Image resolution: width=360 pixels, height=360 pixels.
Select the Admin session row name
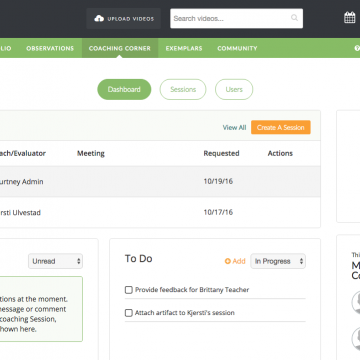coord(22,182)
